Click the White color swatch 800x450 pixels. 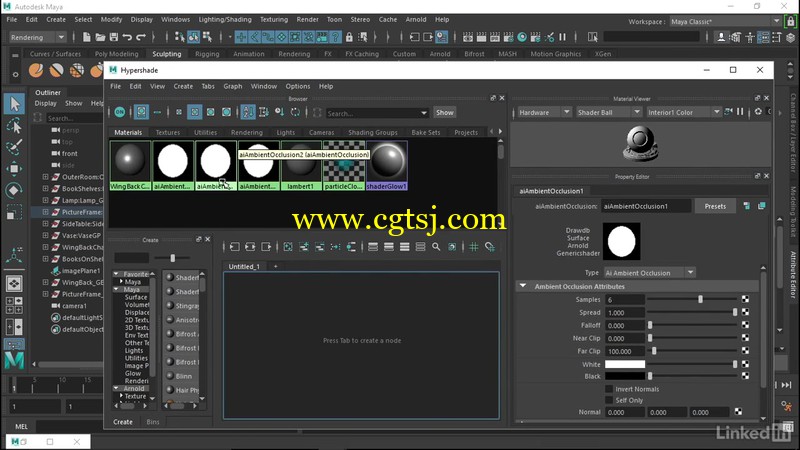tap(625, 364)
